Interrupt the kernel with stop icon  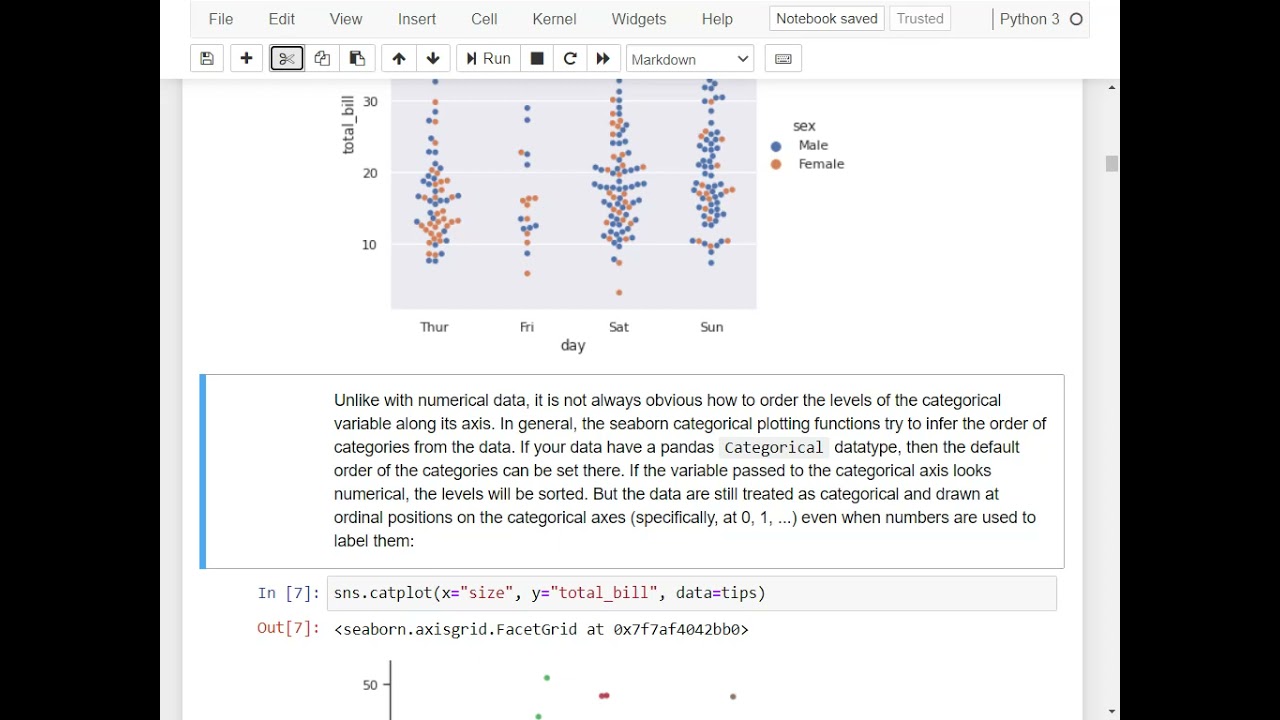[x=537, y=59]
